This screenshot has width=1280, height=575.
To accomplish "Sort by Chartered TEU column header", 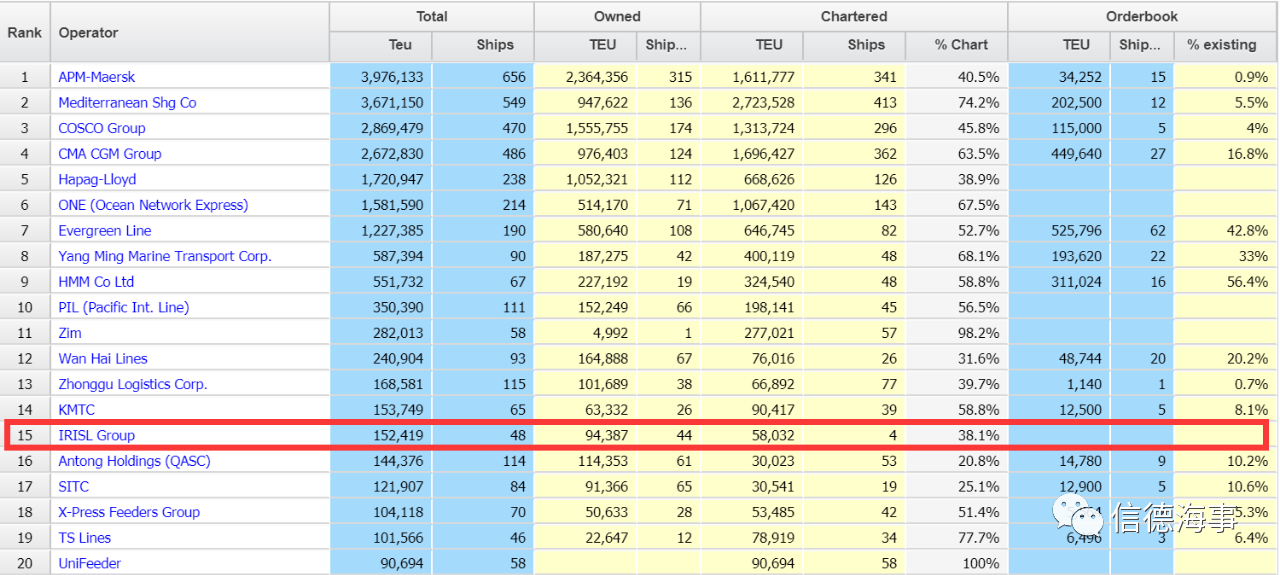I will pos(769,44).
